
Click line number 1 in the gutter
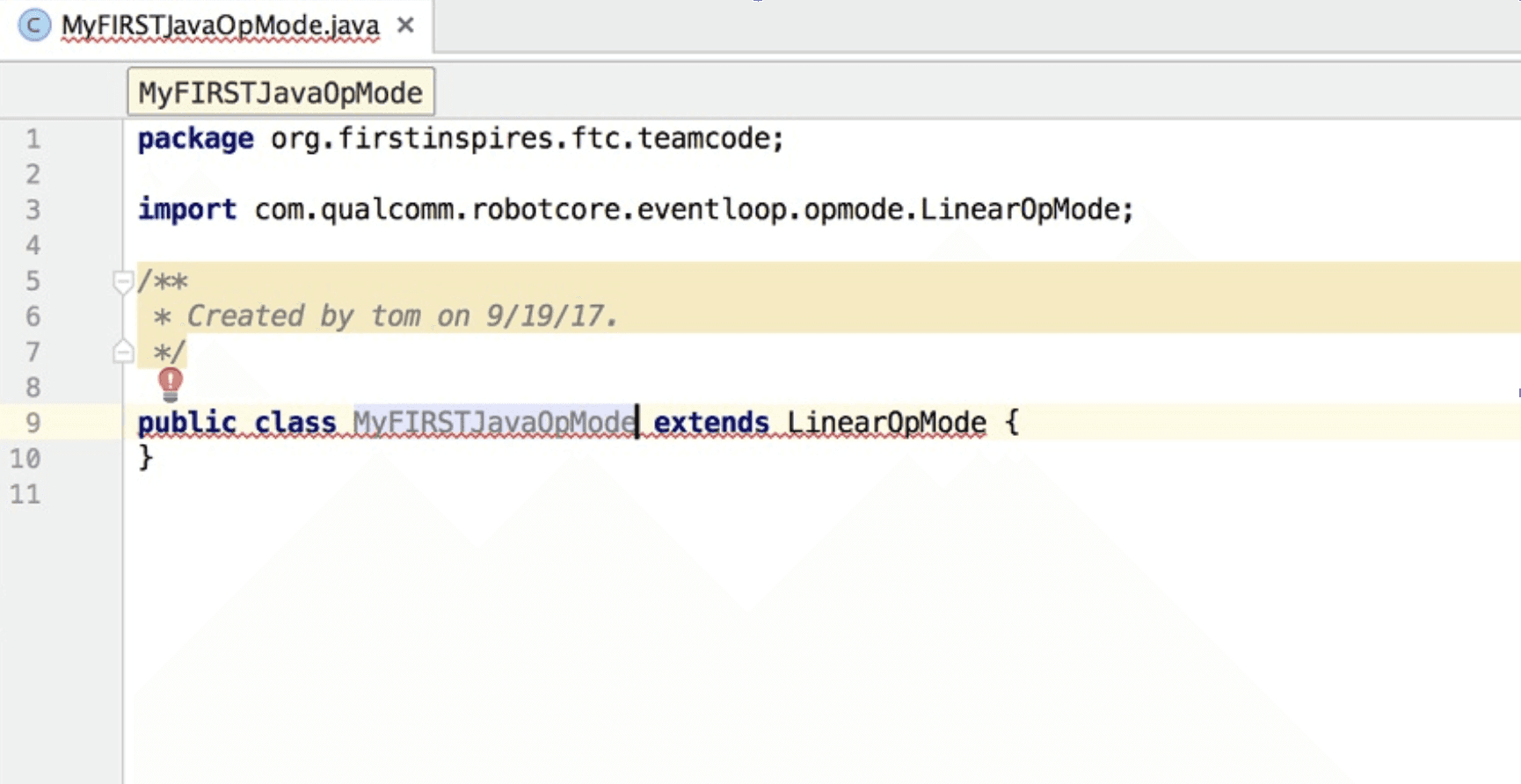(33, 139)
